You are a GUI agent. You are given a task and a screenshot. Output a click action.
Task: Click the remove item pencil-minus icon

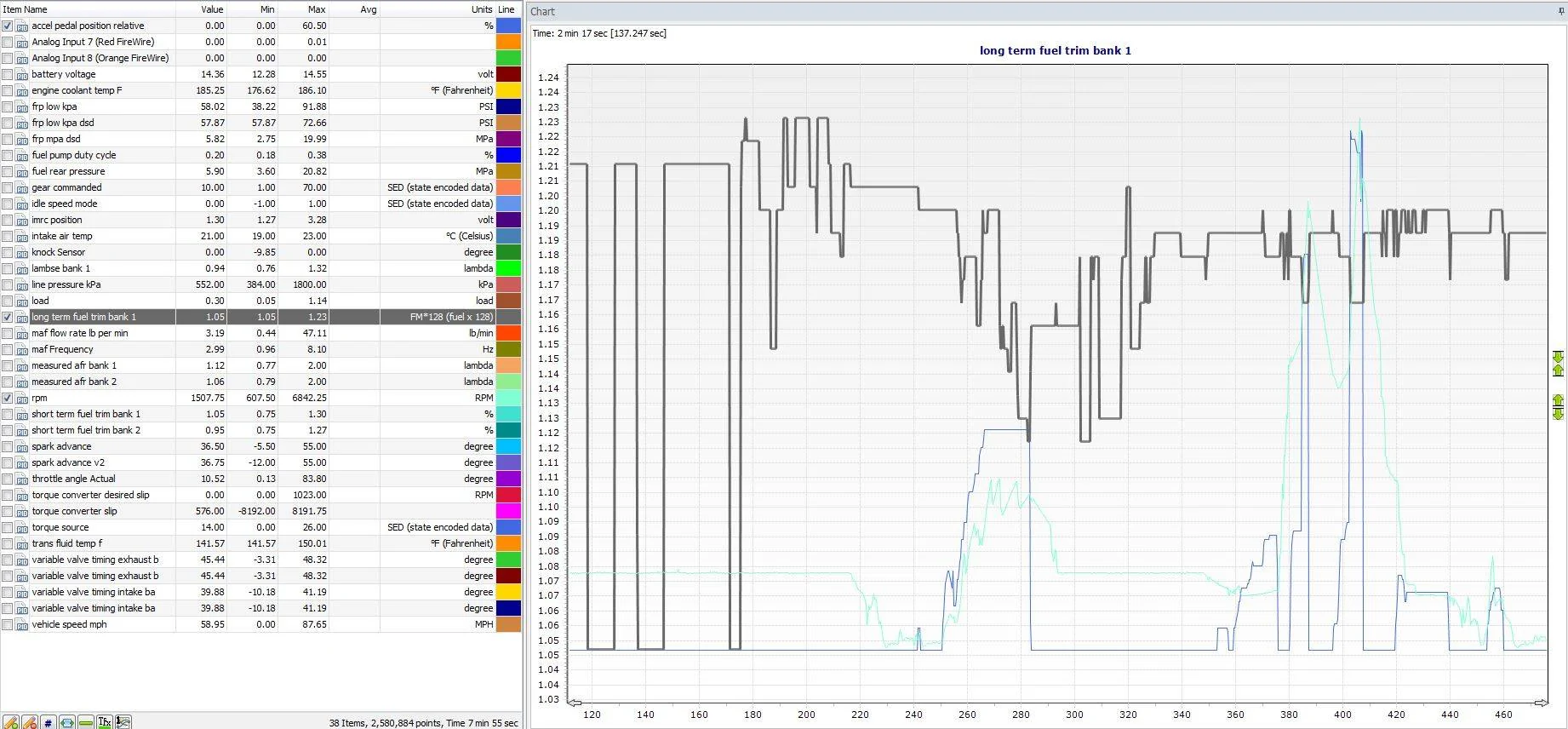[30, 722]
